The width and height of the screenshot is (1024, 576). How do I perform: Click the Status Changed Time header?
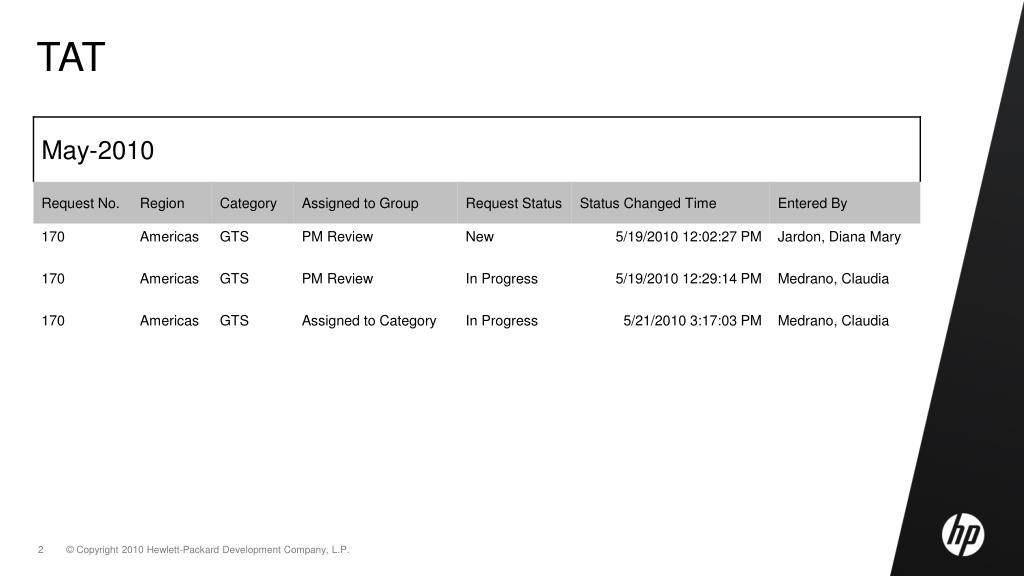pos(648,203)
